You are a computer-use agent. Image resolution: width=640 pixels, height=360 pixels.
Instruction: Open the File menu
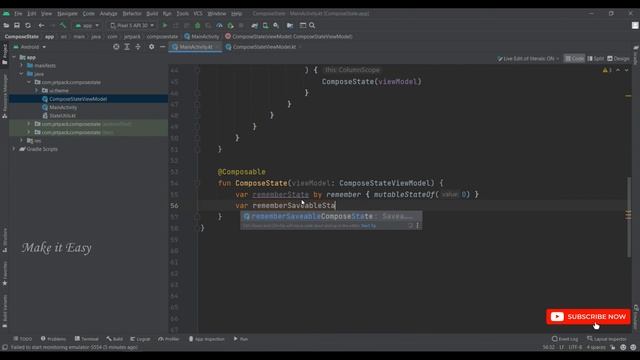[x=18, y=13]
